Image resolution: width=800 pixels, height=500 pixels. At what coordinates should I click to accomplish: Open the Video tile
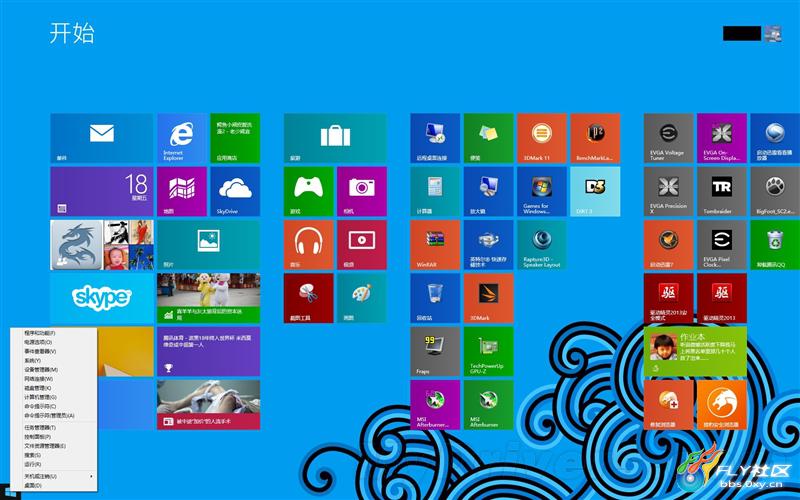coord(362,245)
